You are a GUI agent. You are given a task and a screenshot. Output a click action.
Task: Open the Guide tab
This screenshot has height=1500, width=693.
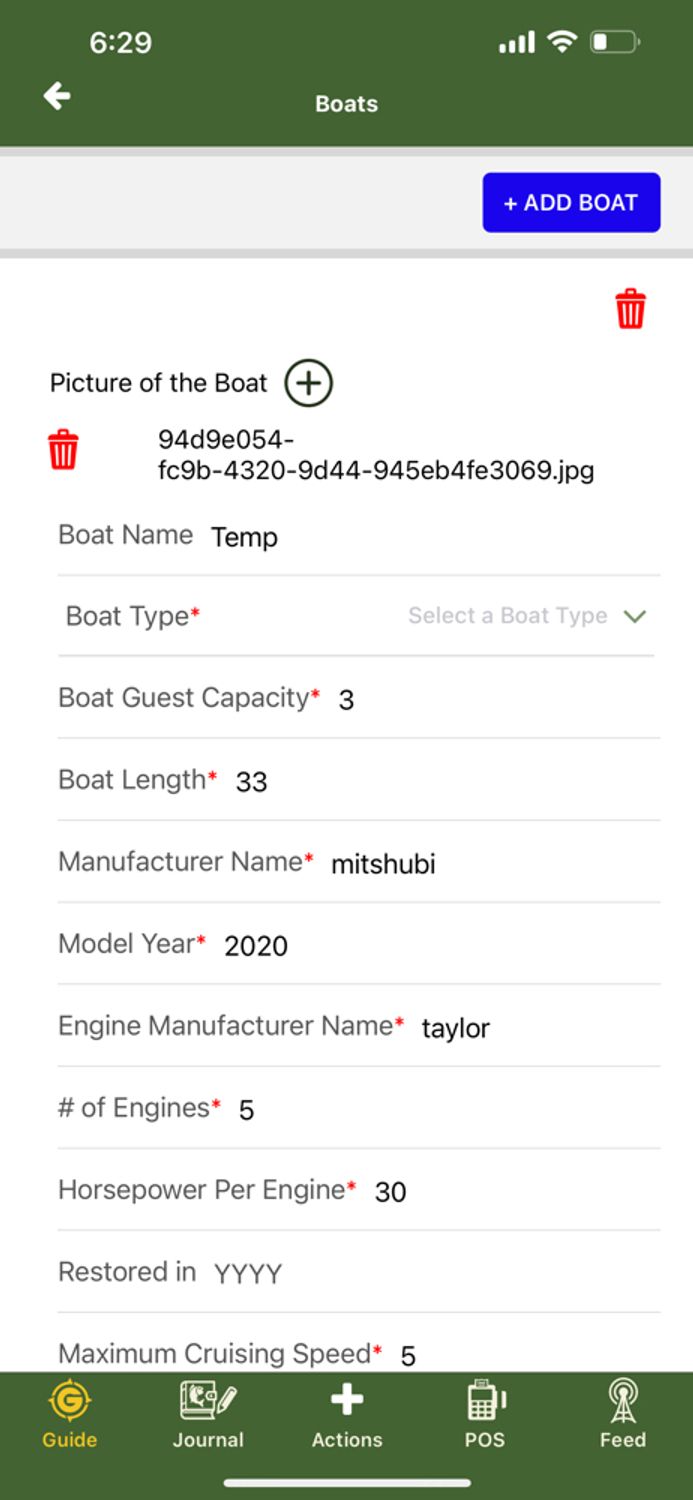[x=69, y=1414]
